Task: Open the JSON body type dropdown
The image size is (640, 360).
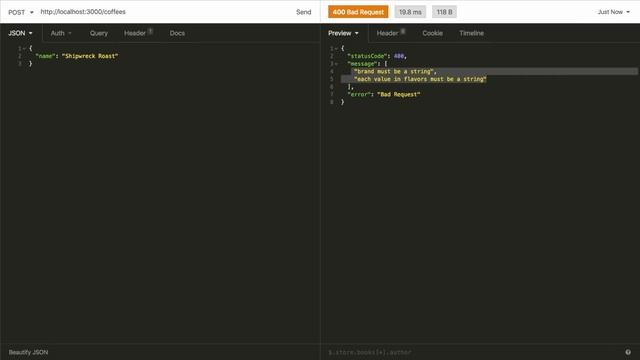Action: (x=20, y=33)
